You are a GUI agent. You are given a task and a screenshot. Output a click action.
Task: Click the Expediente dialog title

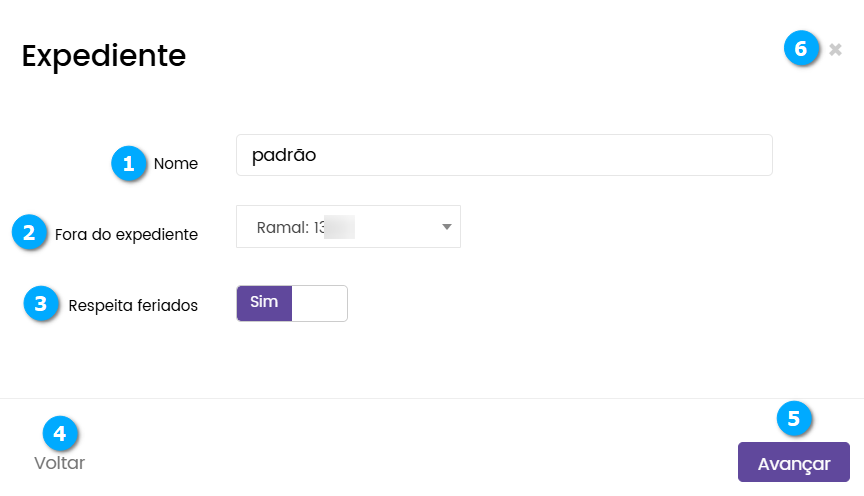pyautogui.click(x=104, y=55)
